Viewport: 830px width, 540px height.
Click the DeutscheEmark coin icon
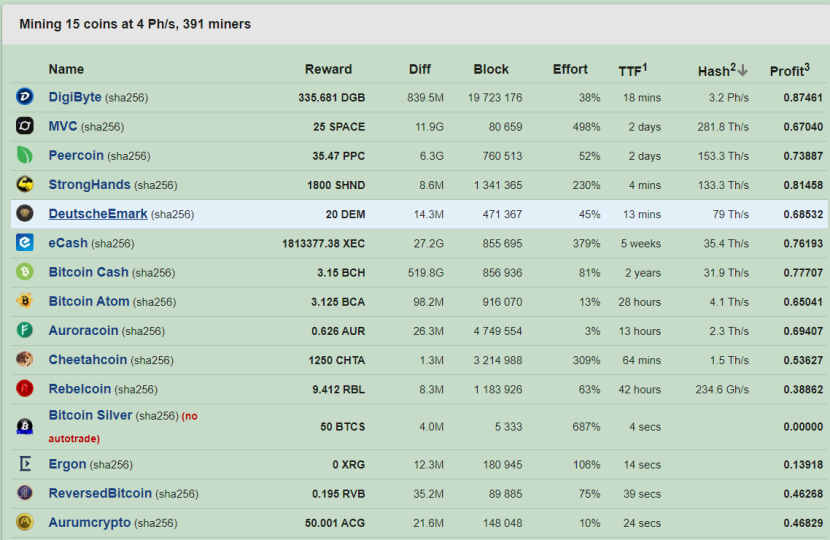click(25, 213)
